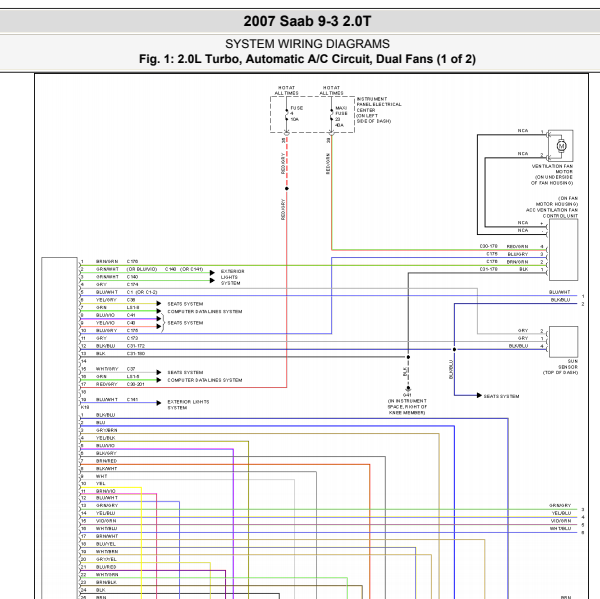The image size is (600, 599).
Task: Click 'RED/GRN' label at control unit pin 4
Action: (517, 246)
